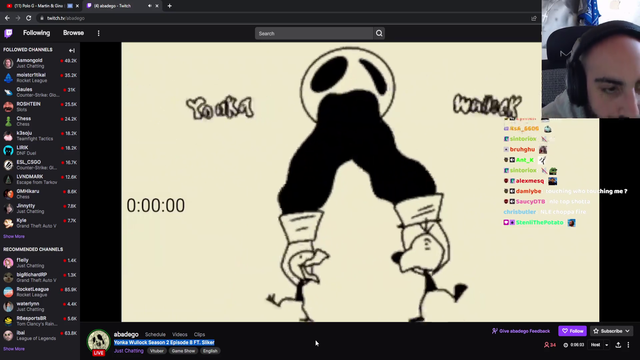Open a new browser tab
This screenshot has height=360, width=640.
(169, 6)
